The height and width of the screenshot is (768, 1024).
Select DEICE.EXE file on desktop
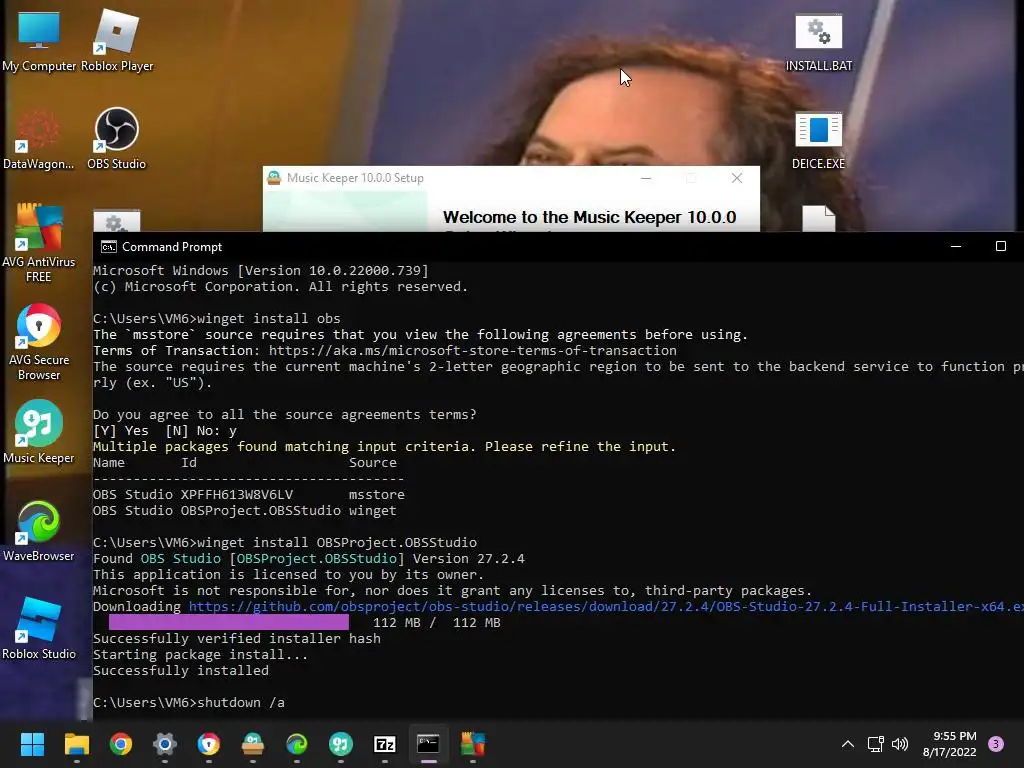tap(818, 140)
